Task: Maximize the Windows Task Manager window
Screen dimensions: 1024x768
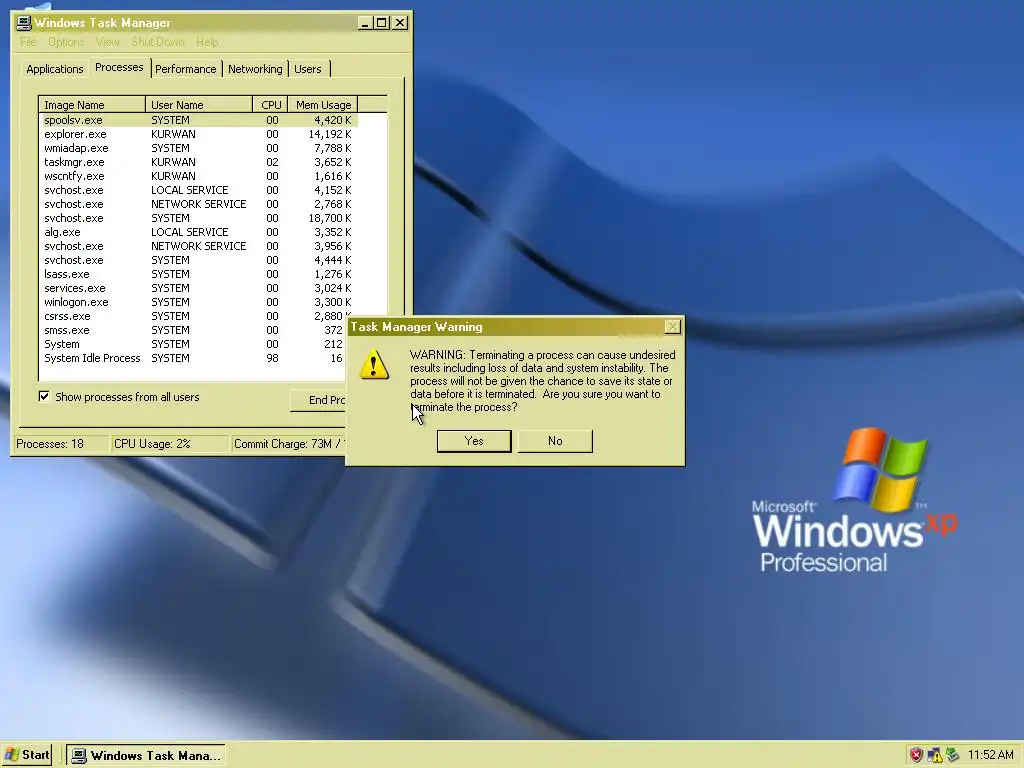Action: point(382,23)
